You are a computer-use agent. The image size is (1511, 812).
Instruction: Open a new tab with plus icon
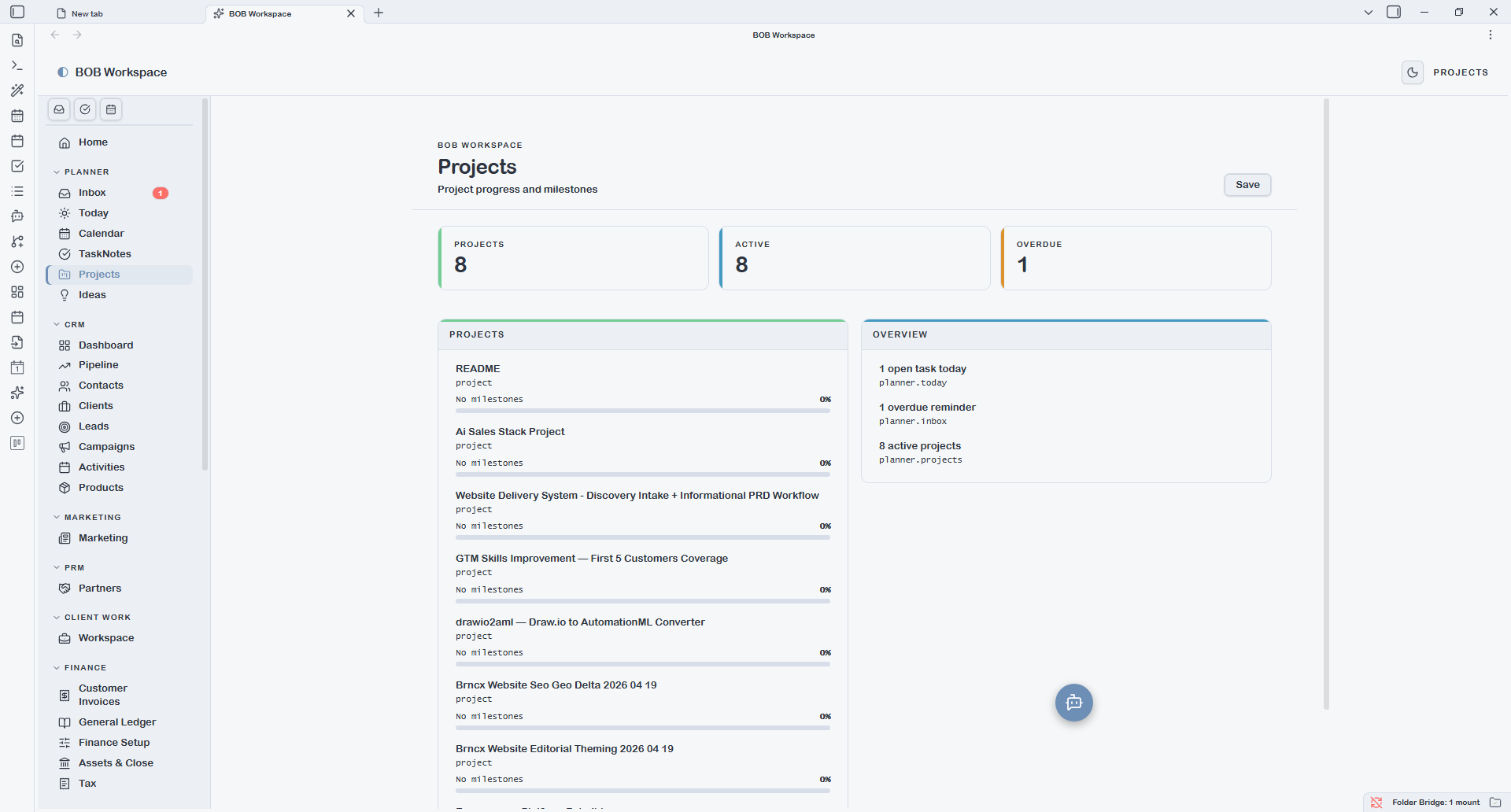click(379, 13)
